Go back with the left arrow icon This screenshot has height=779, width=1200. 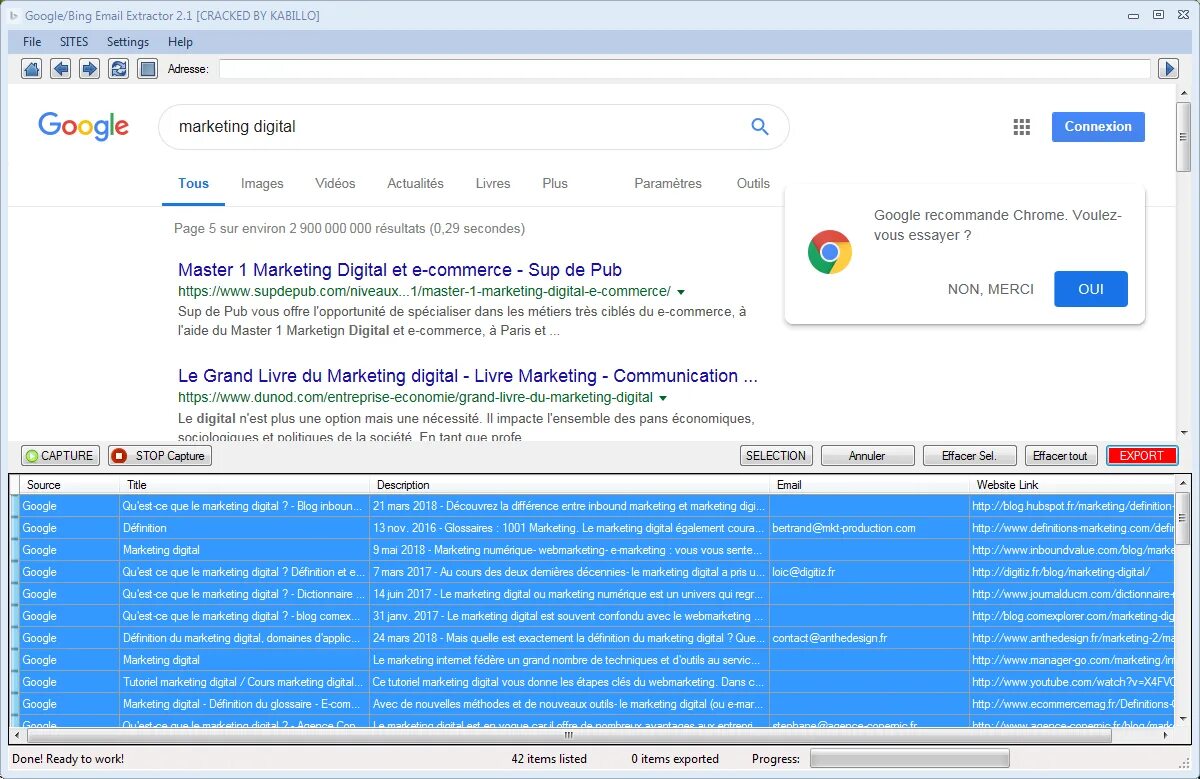61,69
